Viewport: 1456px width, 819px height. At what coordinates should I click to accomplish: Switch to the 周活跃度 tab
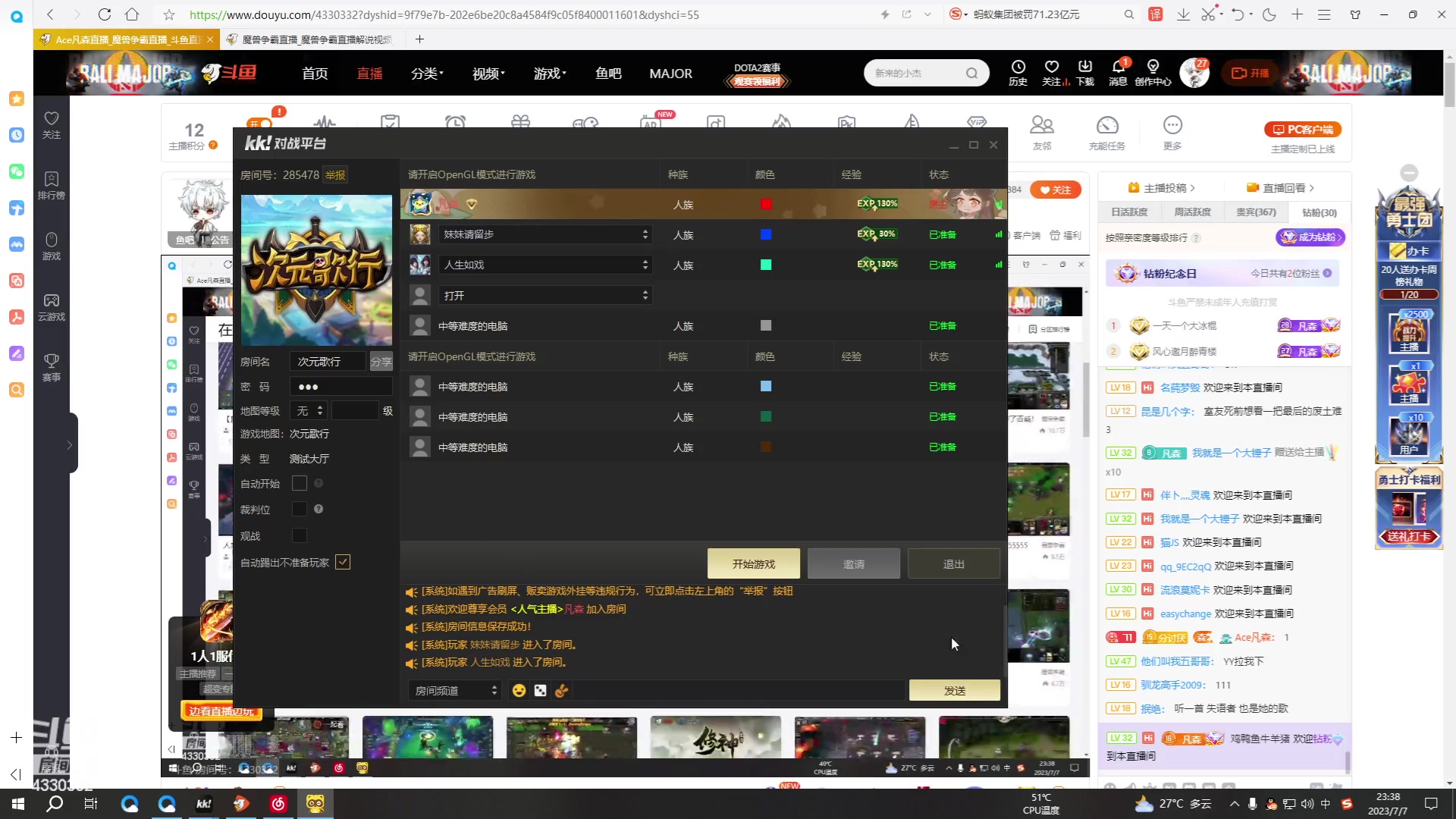tap(1192, 212)
